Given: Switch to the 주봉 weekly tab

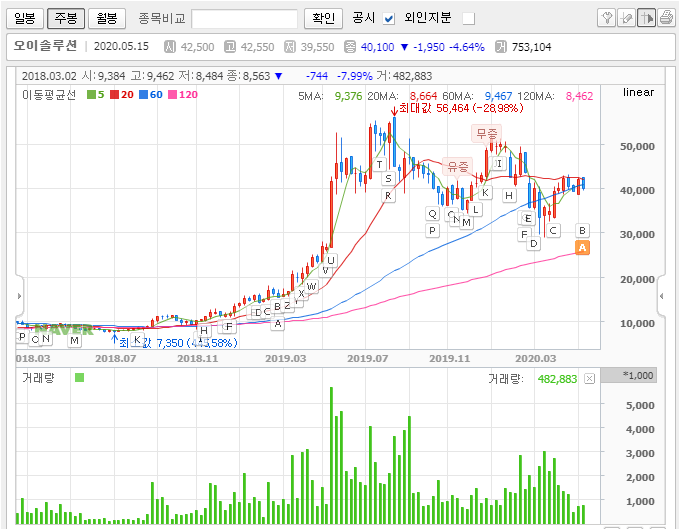Looking at the screenshot, I should 66,18.
